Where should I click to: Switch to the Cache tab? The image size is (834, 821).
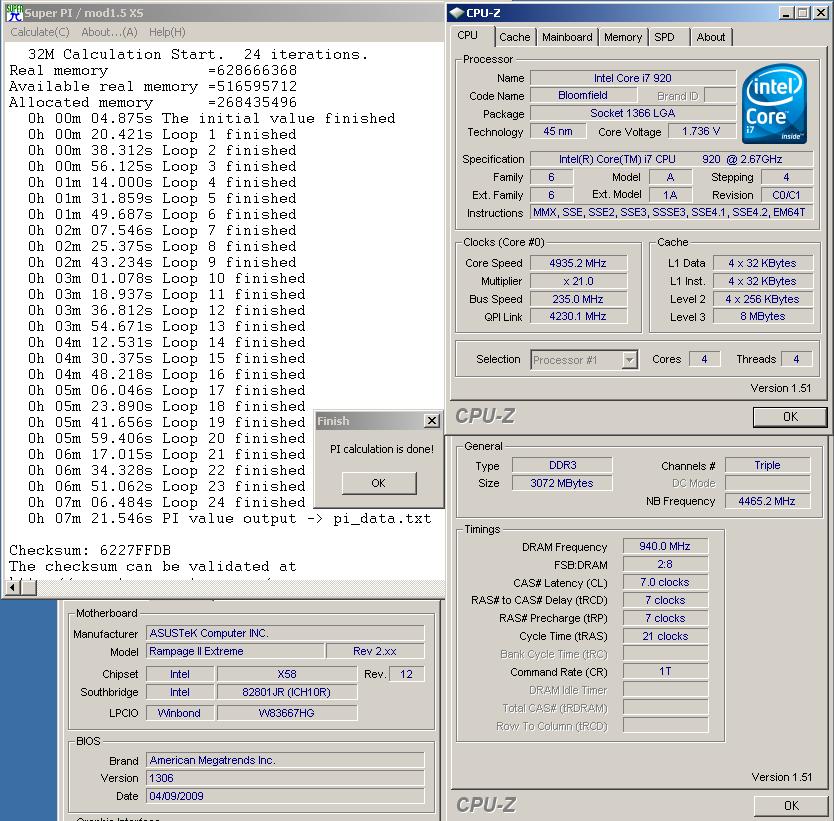coord(514,37)
